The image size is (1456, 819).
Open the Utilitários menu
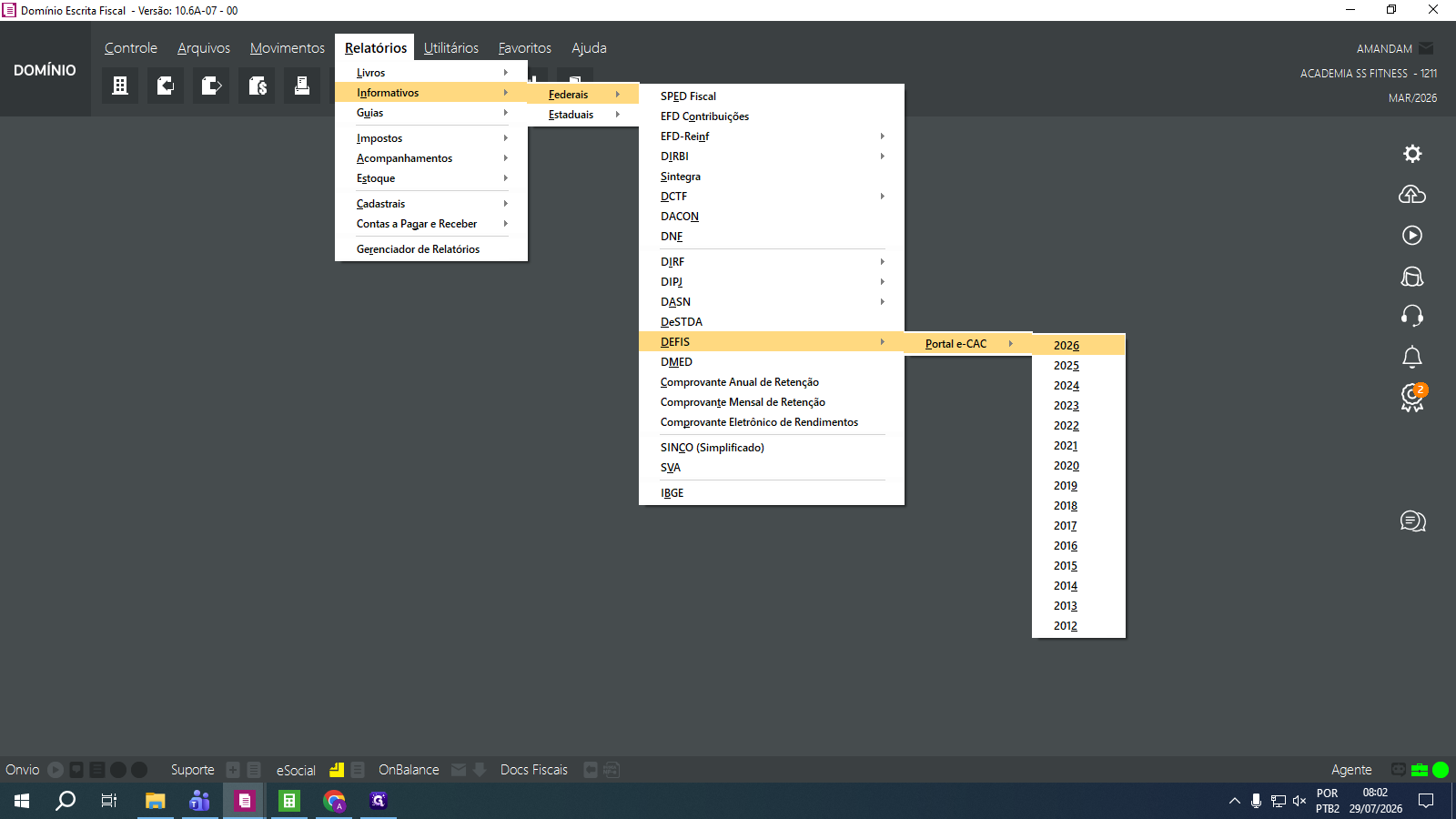coord(451,48)
